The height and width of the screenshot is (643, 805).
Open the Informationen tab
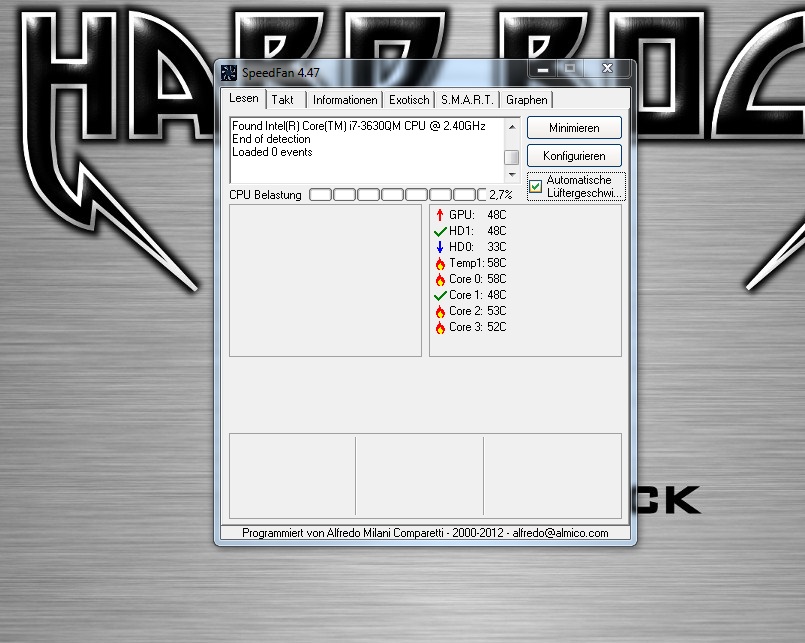(345, 100)
